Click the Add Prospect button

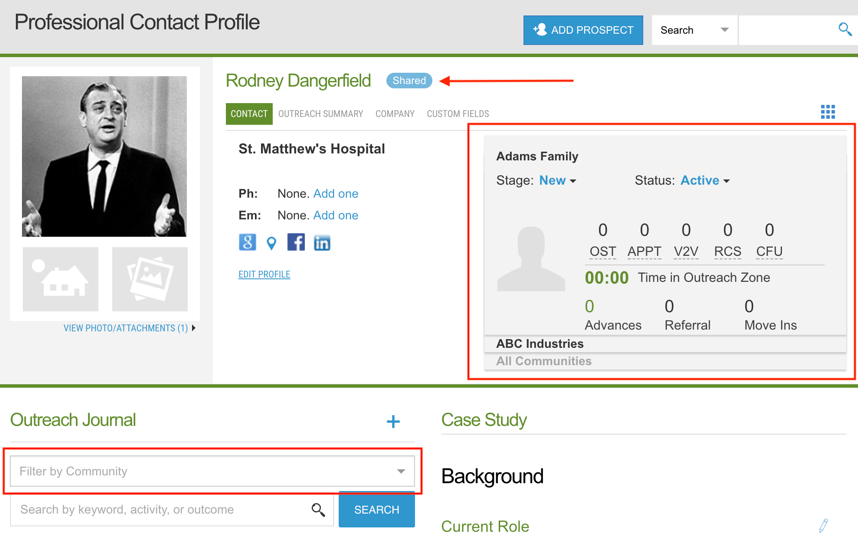pyautogui.click(x=583, y=30)
